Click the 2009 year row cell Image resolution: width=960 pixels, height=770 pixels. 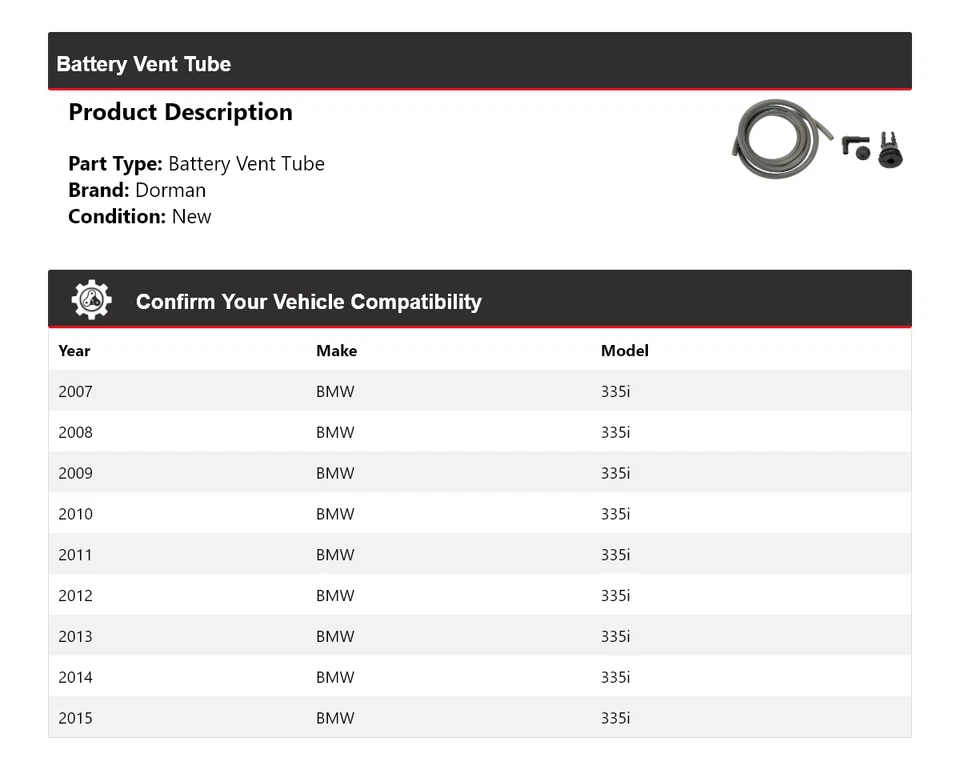tap(75, 473)
